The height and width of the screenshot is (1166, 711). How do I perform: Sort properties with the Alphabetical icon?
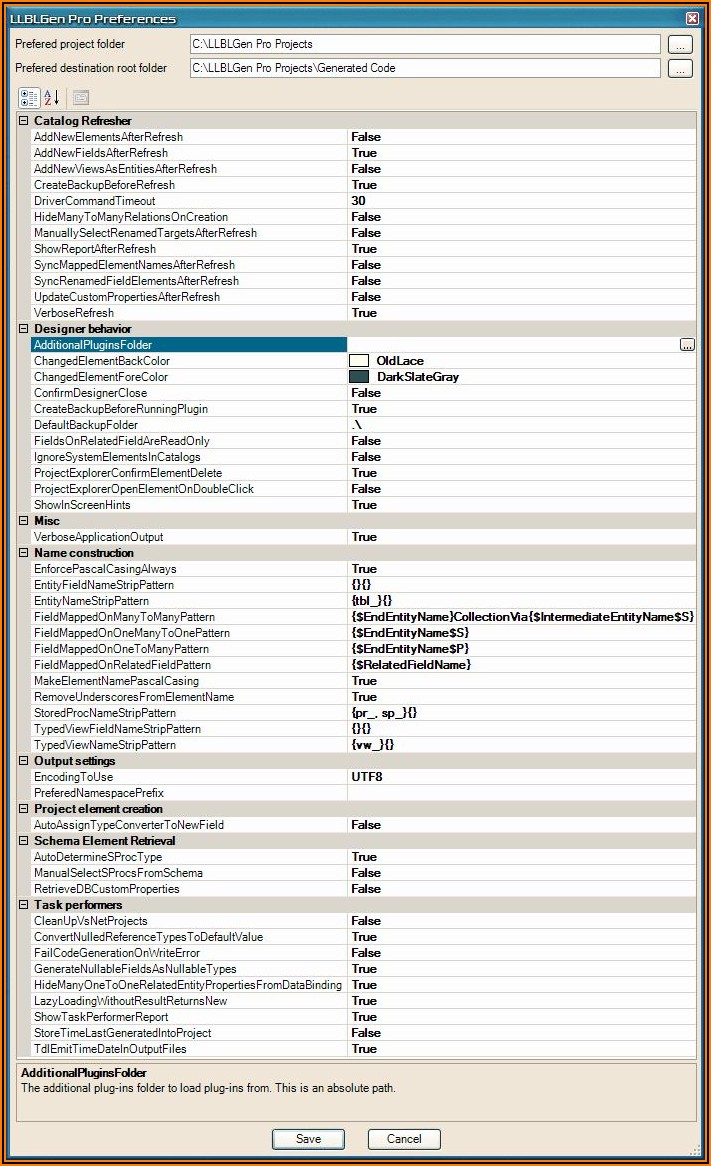53,97
